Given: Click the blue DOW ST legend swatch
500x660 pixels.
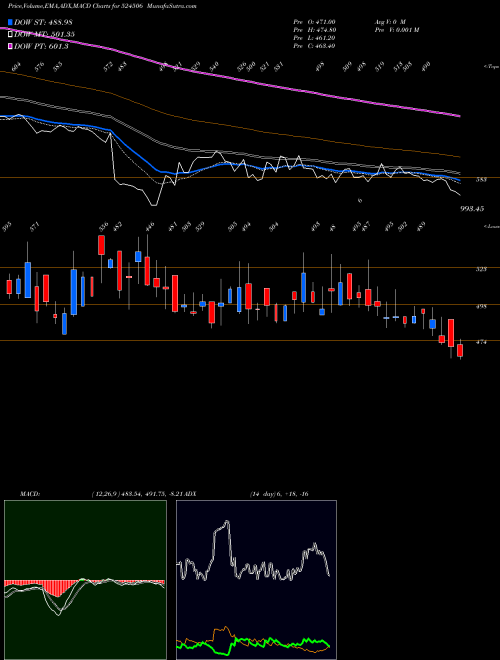Looking at the screenshot, I should coord(11,22).
